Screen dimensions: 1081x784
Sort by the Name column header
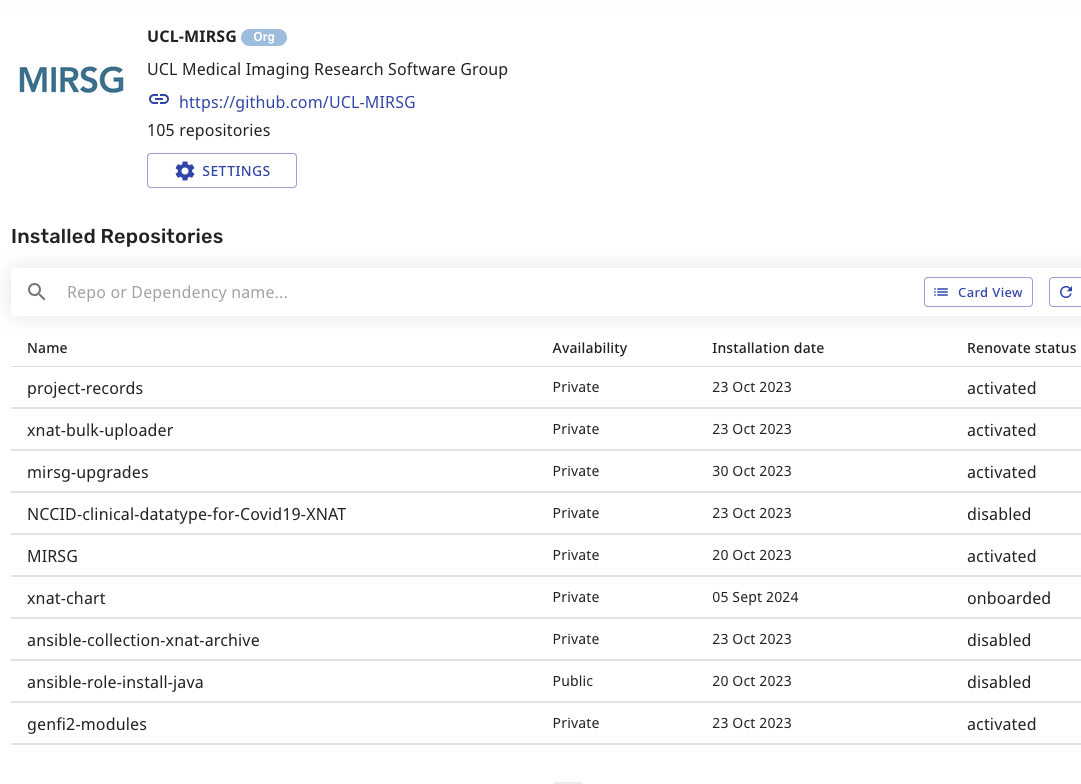click(x=47, y=348)
